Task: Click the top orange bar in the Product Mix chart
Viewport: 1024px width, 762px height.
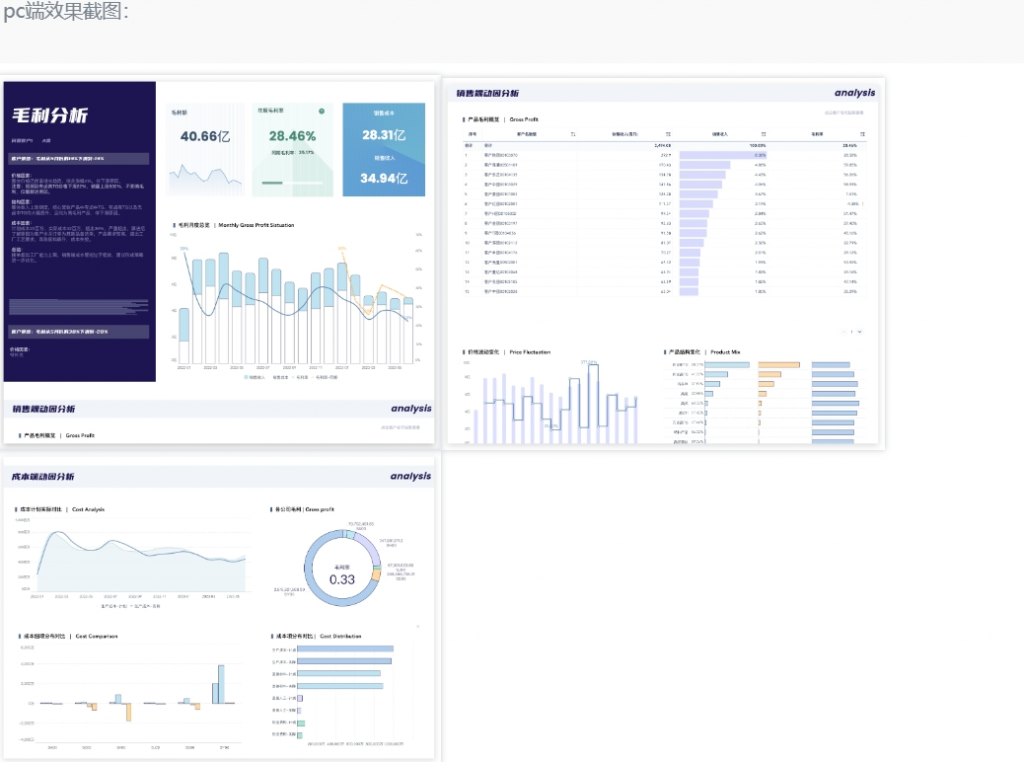Action: tap(779, 365)
